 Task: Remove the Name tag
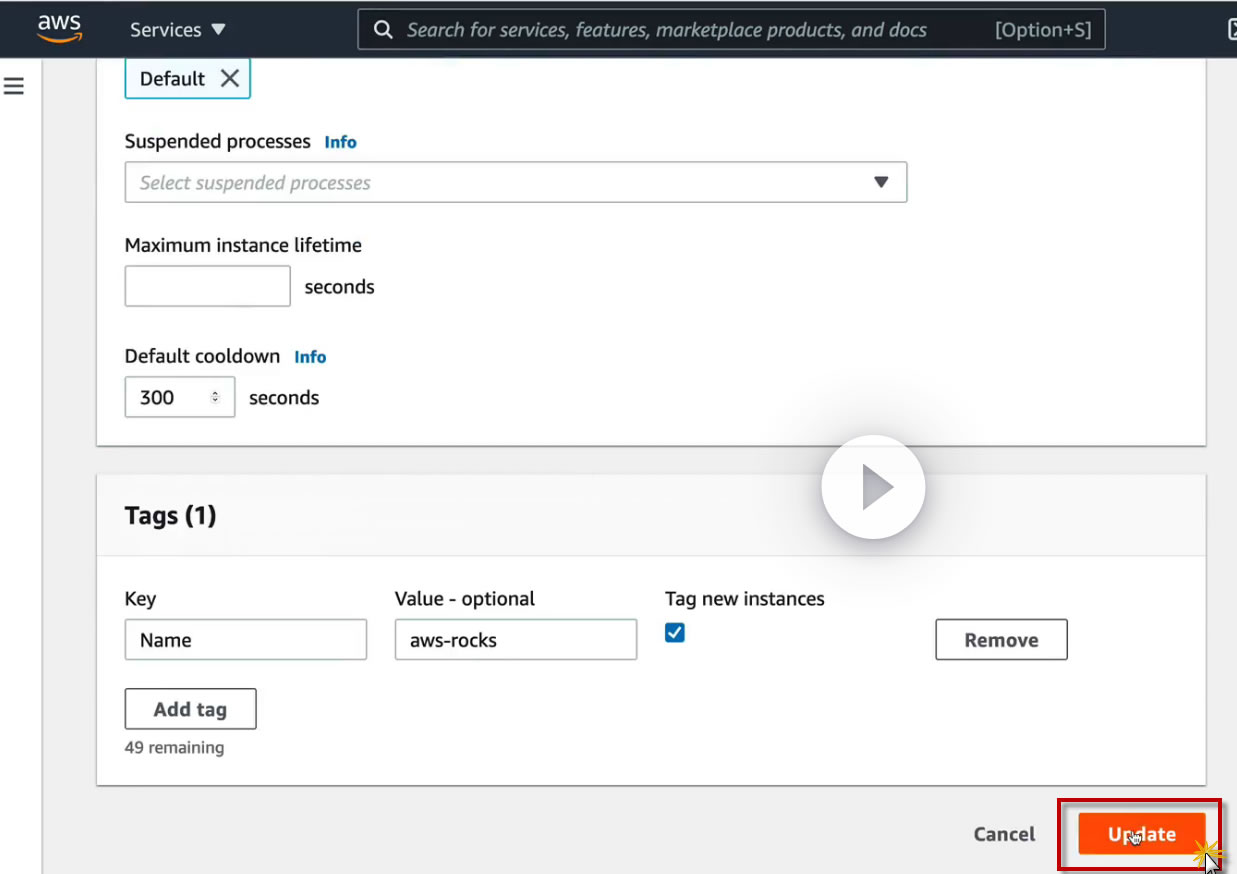[1001, 640]
